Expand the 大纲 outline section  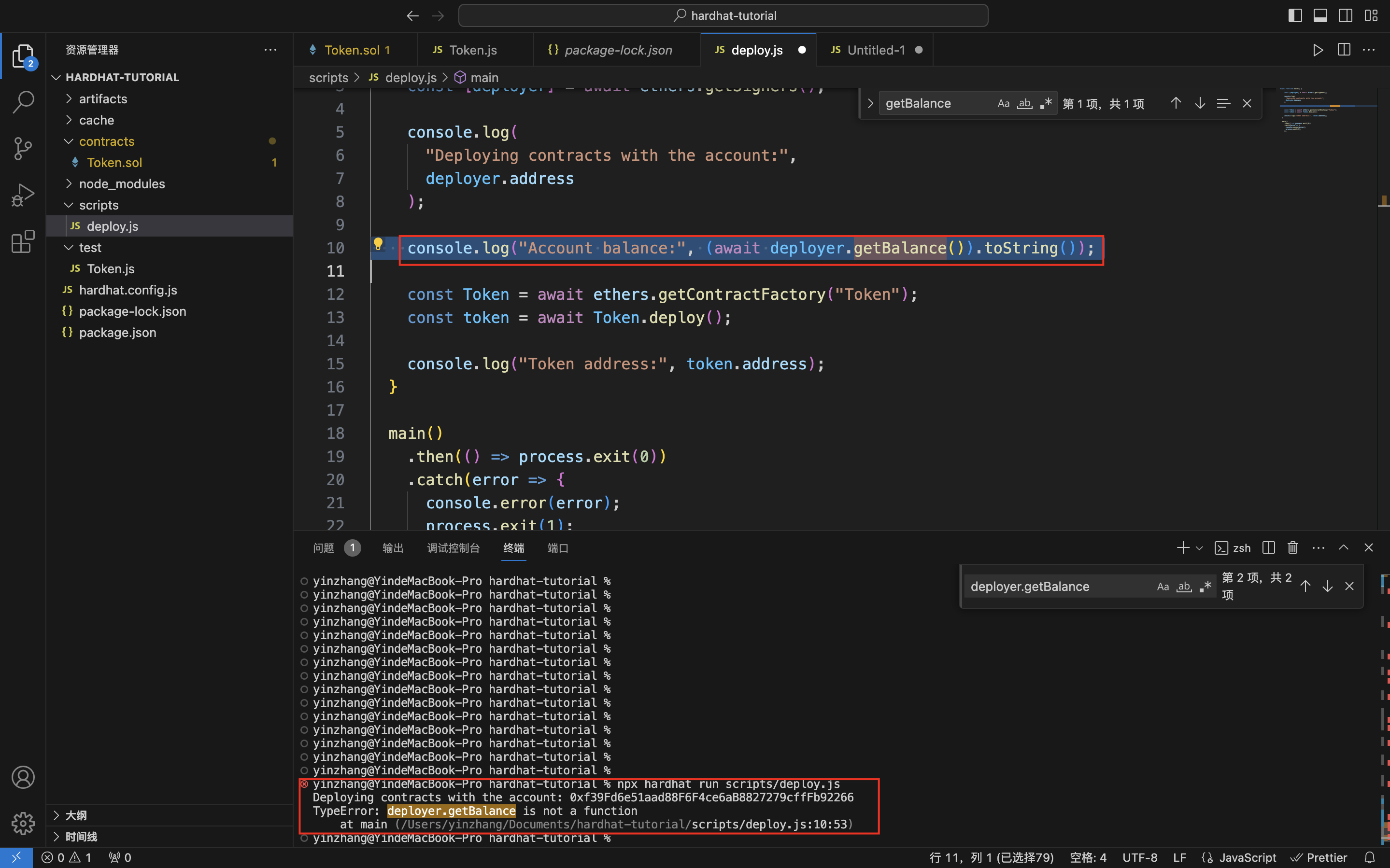(170, 815)
